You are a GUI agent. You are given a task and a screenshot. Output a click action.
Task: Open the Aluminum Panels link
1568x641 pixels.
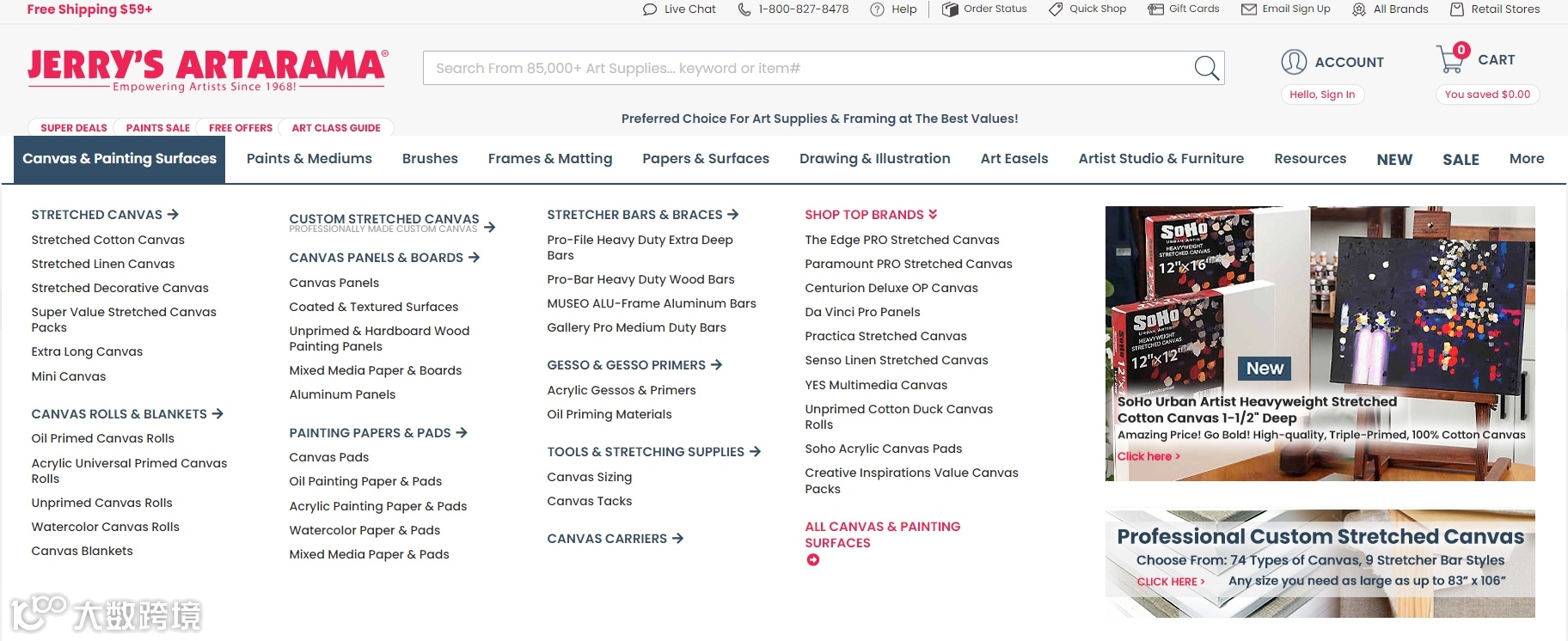(343, 394)
